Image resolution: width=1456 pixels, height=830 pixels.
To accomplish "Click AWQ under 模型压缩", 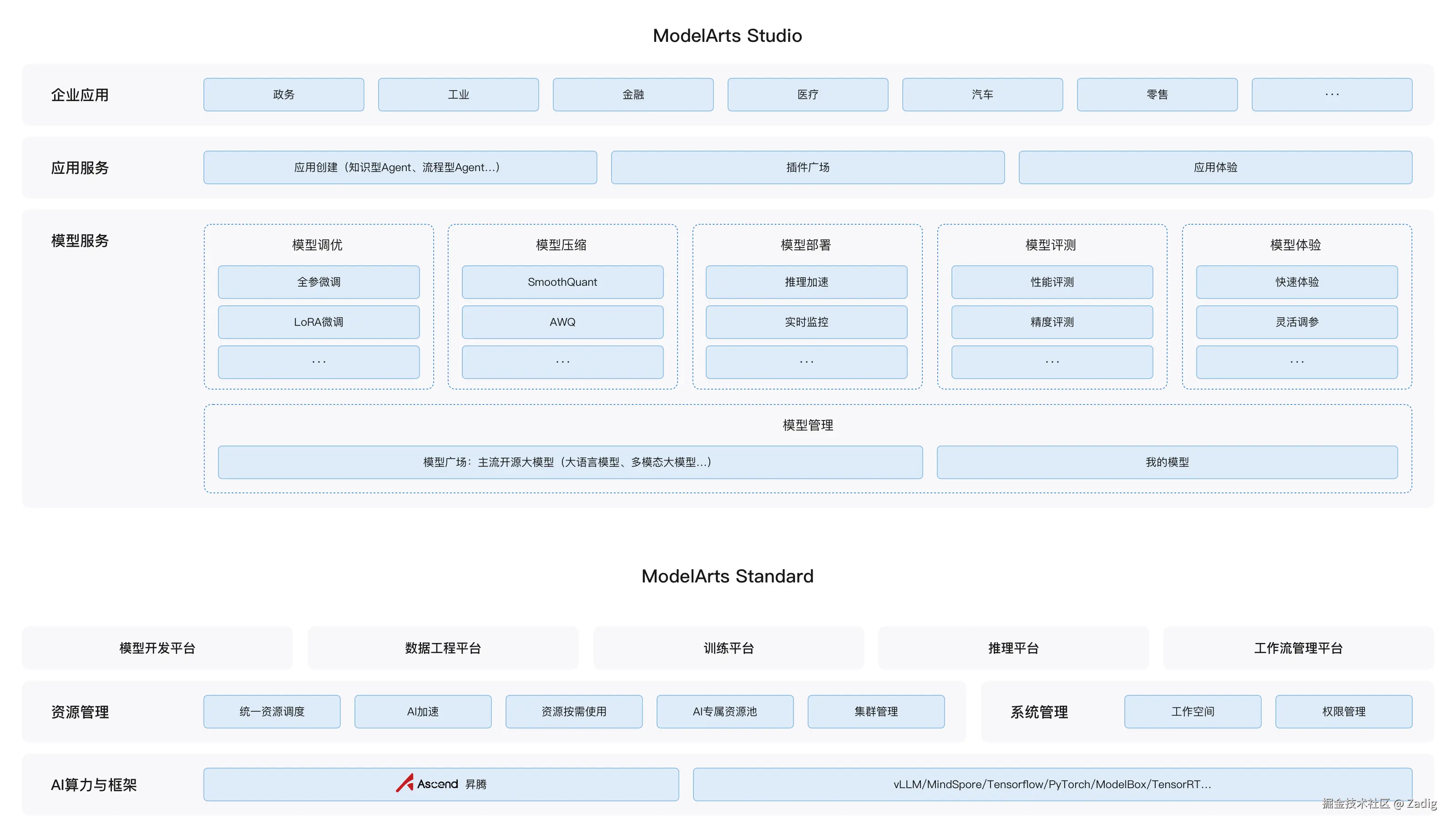I will click(562, 322).
